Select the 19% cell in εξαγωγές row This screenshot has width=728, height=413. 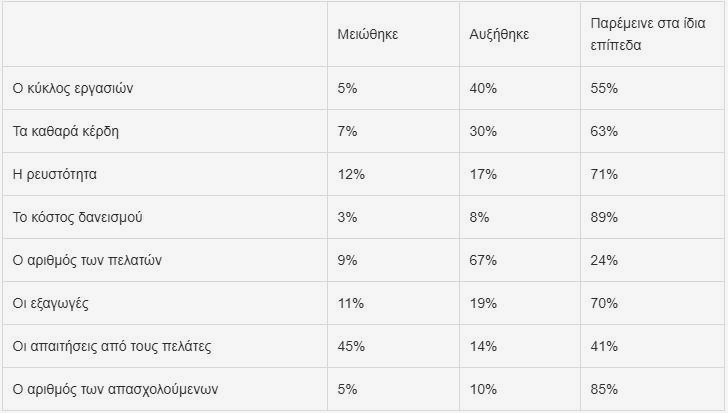tap(483, 303)
